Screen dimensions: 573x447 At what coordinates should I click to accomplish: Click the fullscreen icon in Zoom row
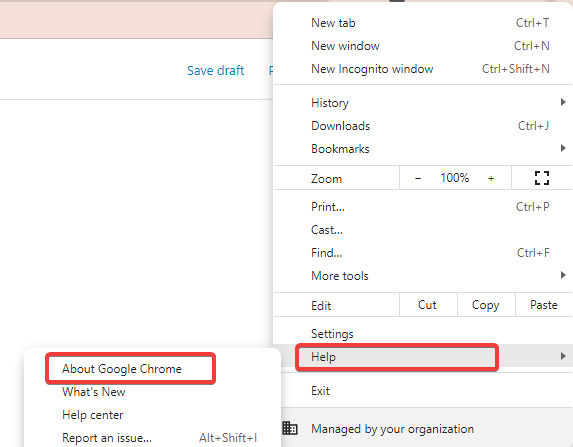coord(542,178)
